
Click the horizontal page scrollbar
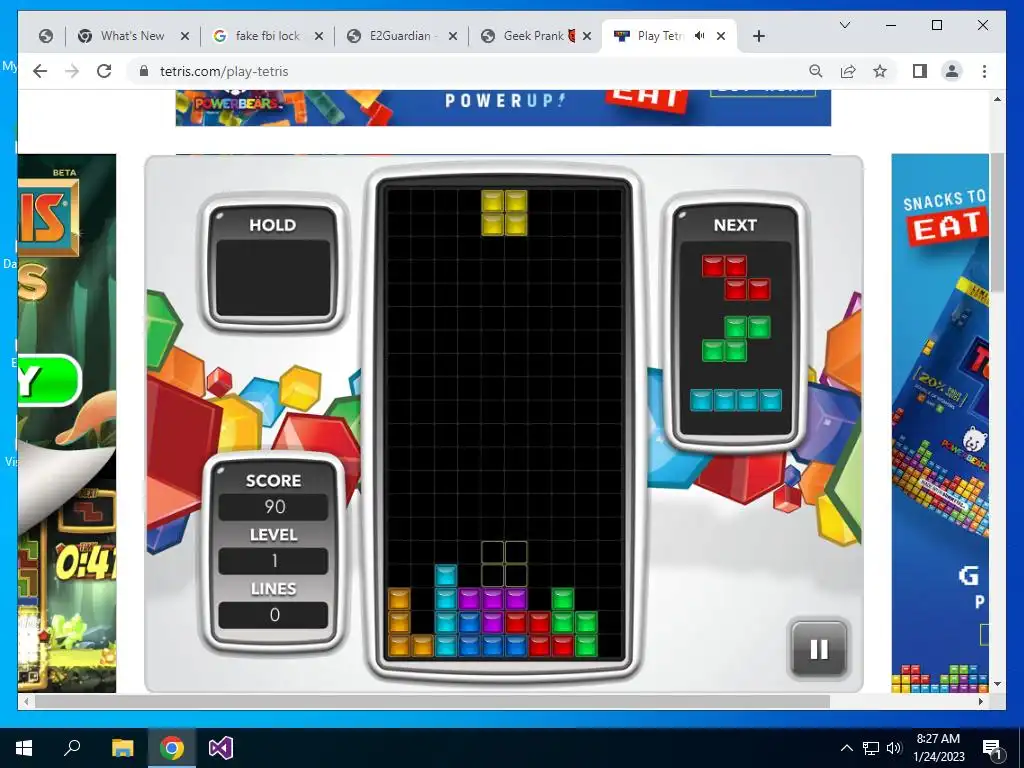point(432,701)
